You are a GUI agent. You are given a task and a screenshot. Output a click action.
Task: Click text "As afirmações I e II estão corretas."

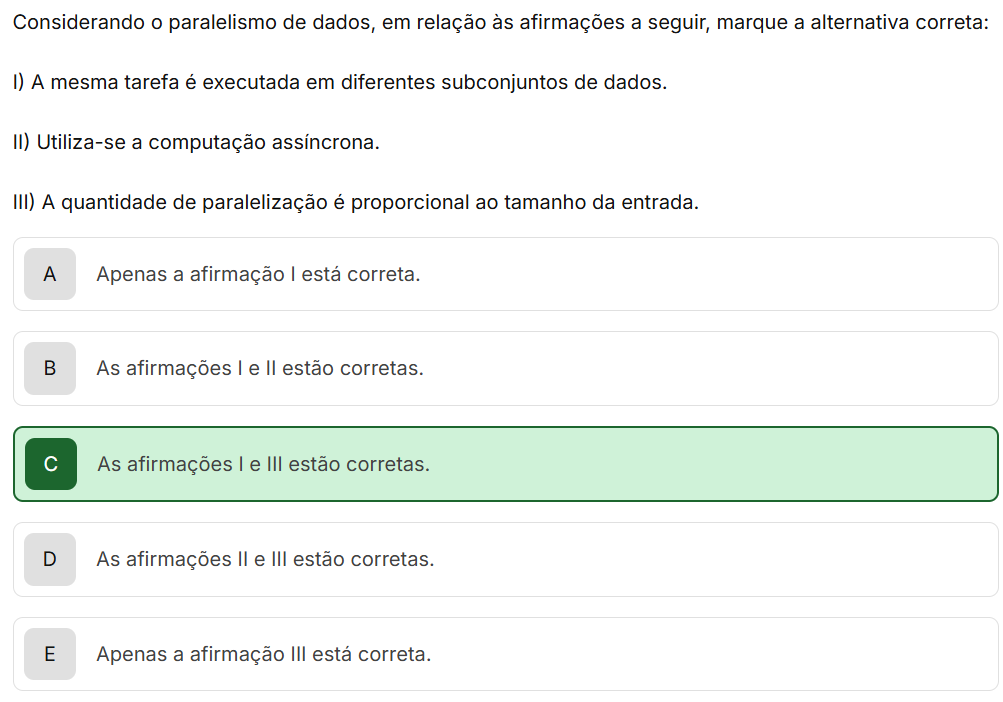pyautogui.click(x=260, y=368)
